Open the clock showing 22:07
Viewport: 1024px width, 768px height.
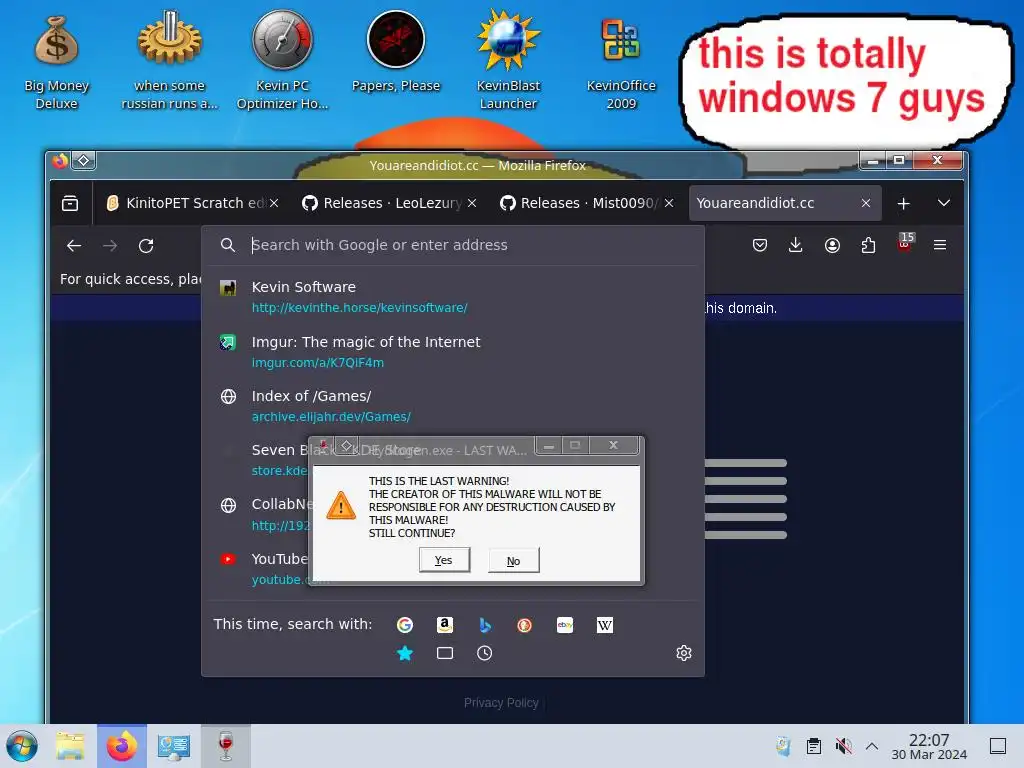(x=929, y=746)
